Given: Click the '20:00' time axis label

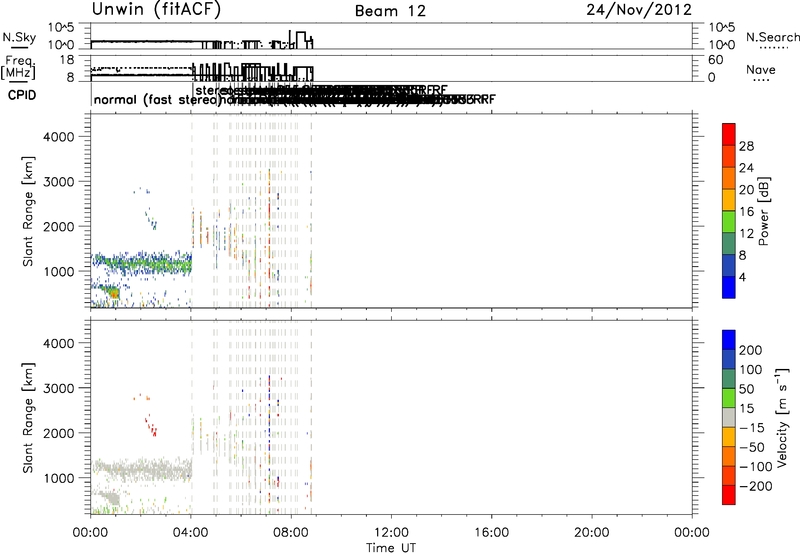Looking at the screenshot, I should click(591, 532).
